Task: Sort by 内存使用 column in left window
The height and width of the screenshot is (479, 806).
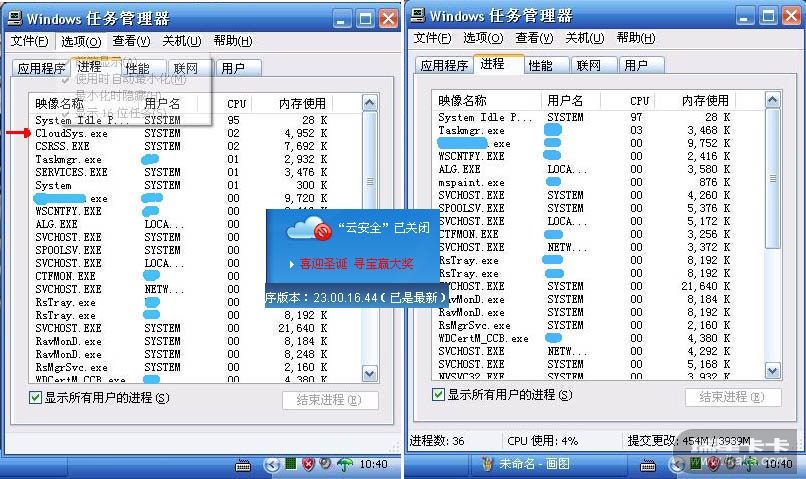Action: [x=292, y=104]
